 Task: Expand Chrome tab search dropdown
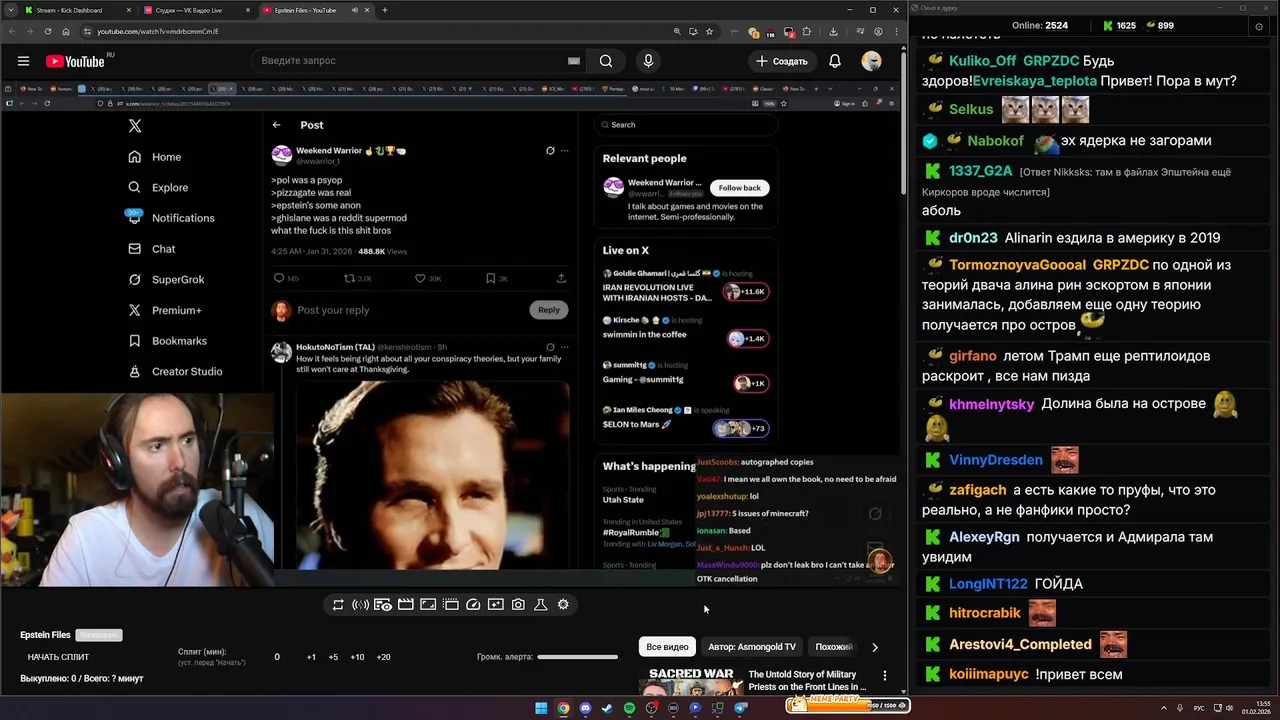pyautogui.click(x=12, y=10)
